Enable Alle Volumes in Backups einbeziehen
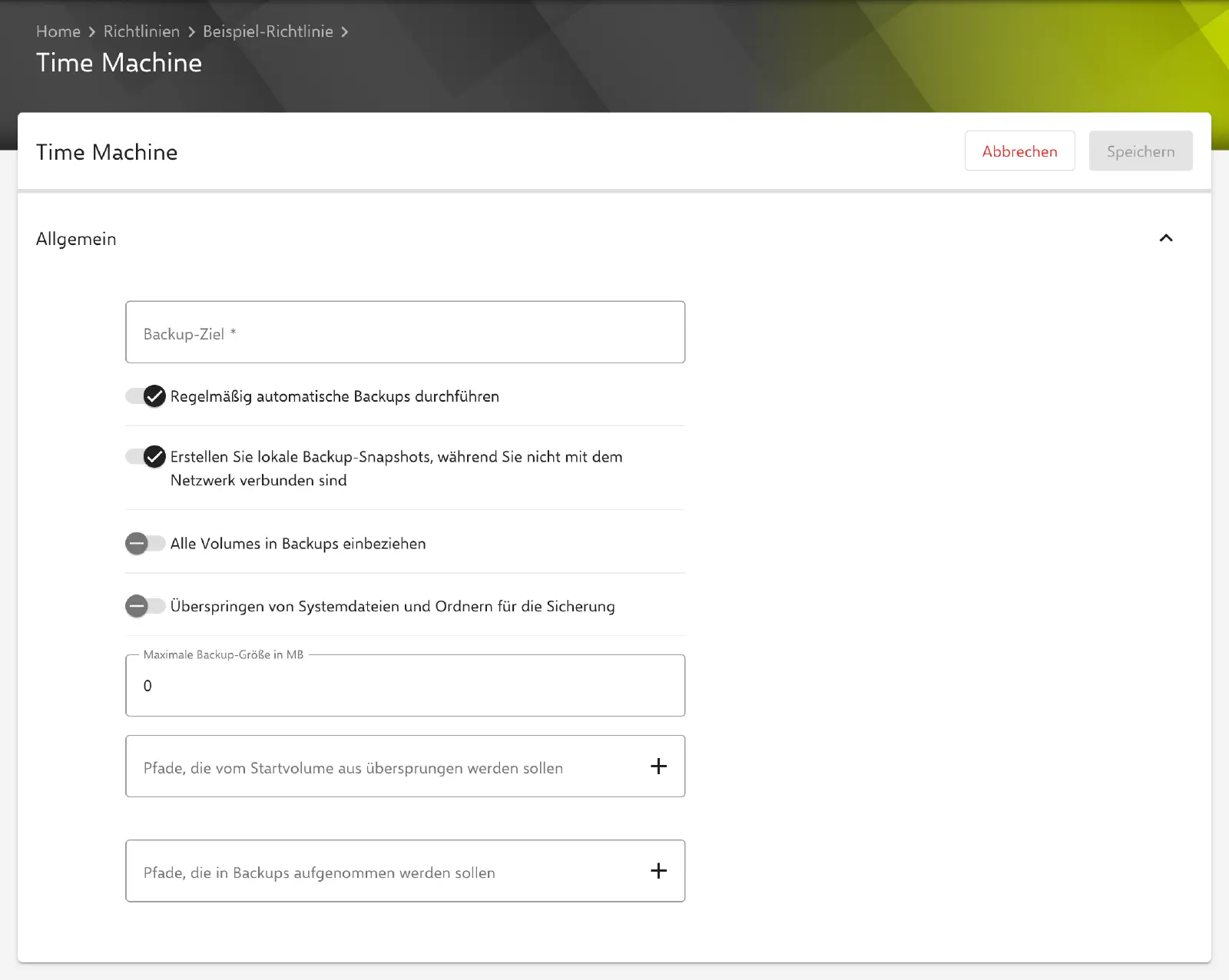The image size is (1229, 980). click(146, 544)
